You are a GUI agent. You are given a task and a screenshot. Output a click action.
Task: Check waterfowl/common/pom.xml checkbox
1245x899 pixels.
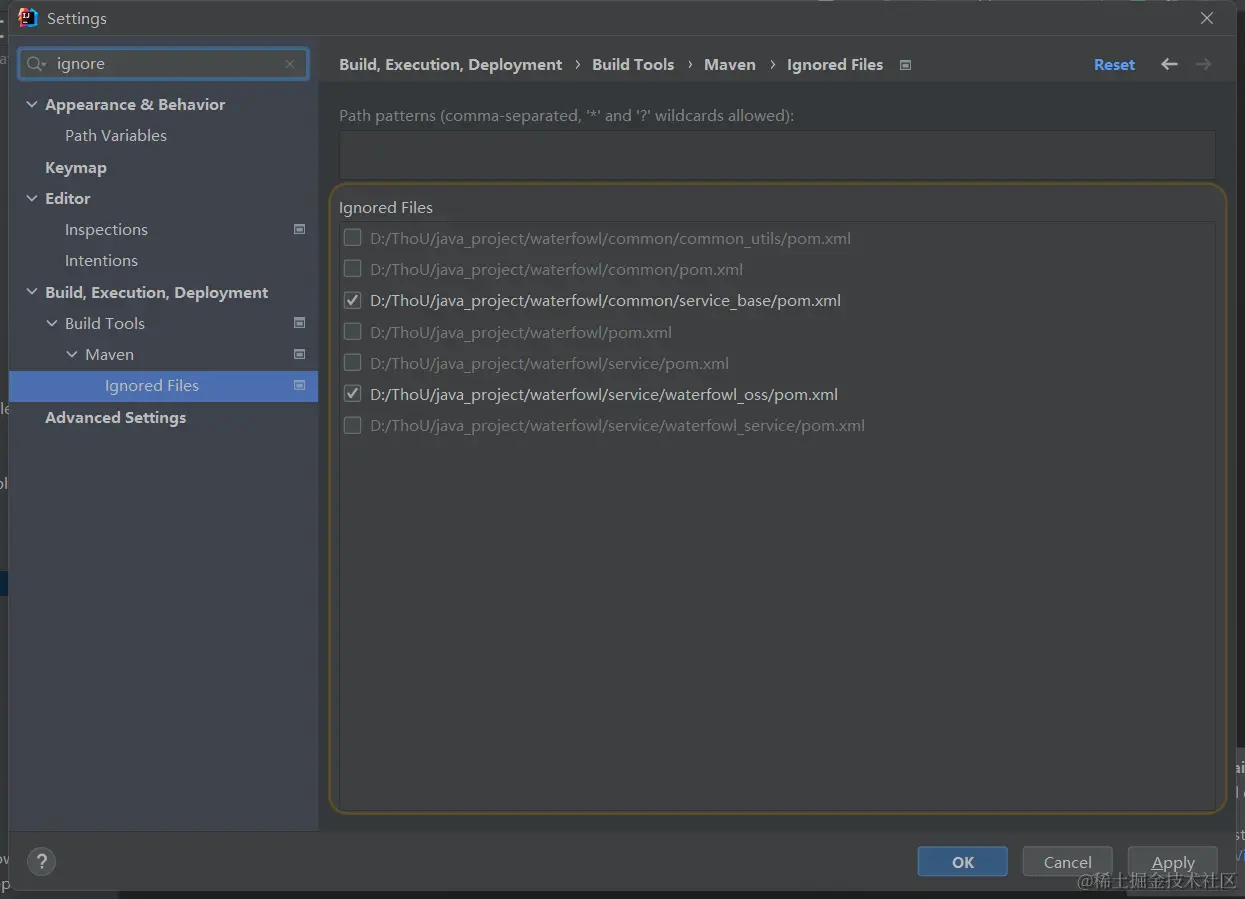point(352,269)
